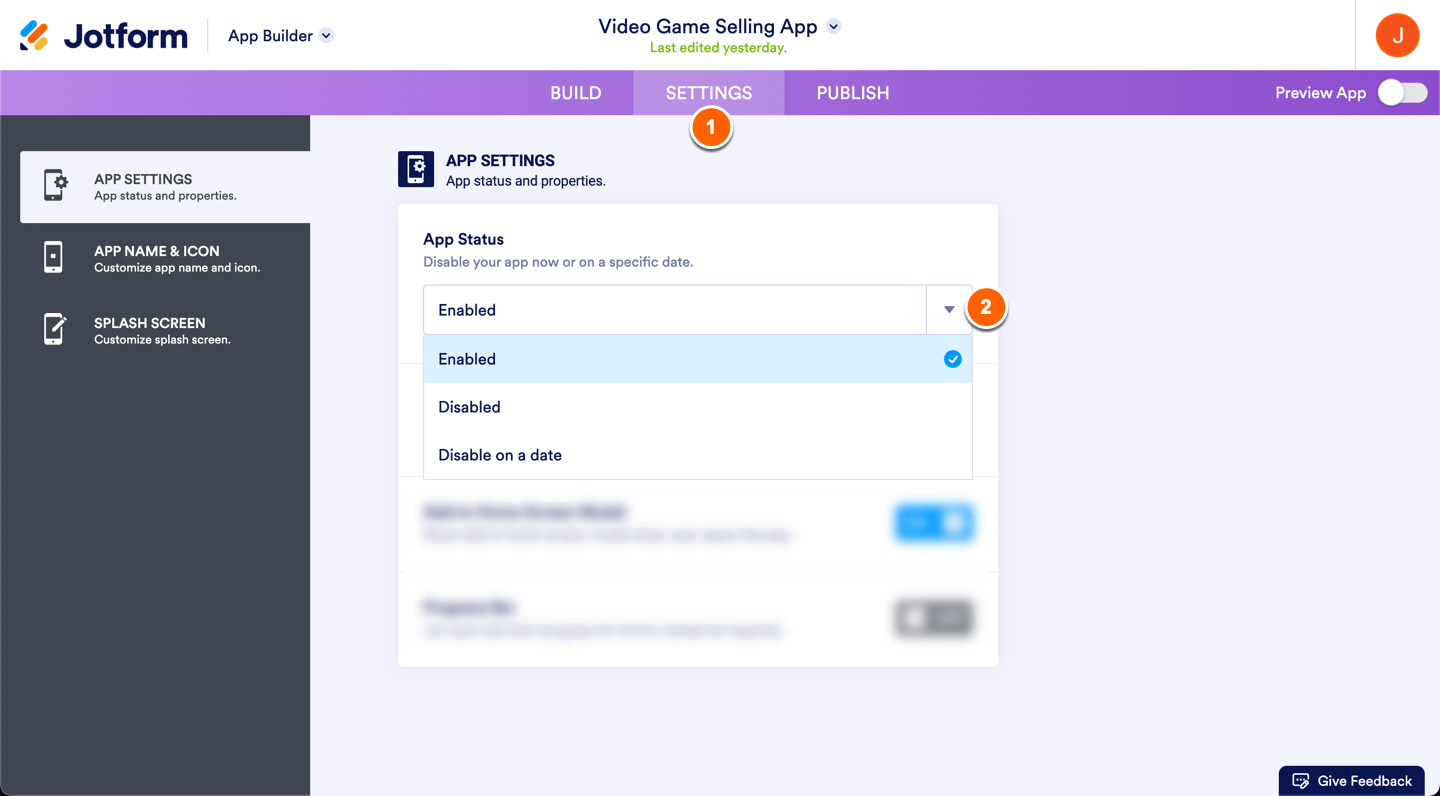Click the App Name & Icon phone icon
This screenshot has width=1440, height=796.
pos(54,258)
